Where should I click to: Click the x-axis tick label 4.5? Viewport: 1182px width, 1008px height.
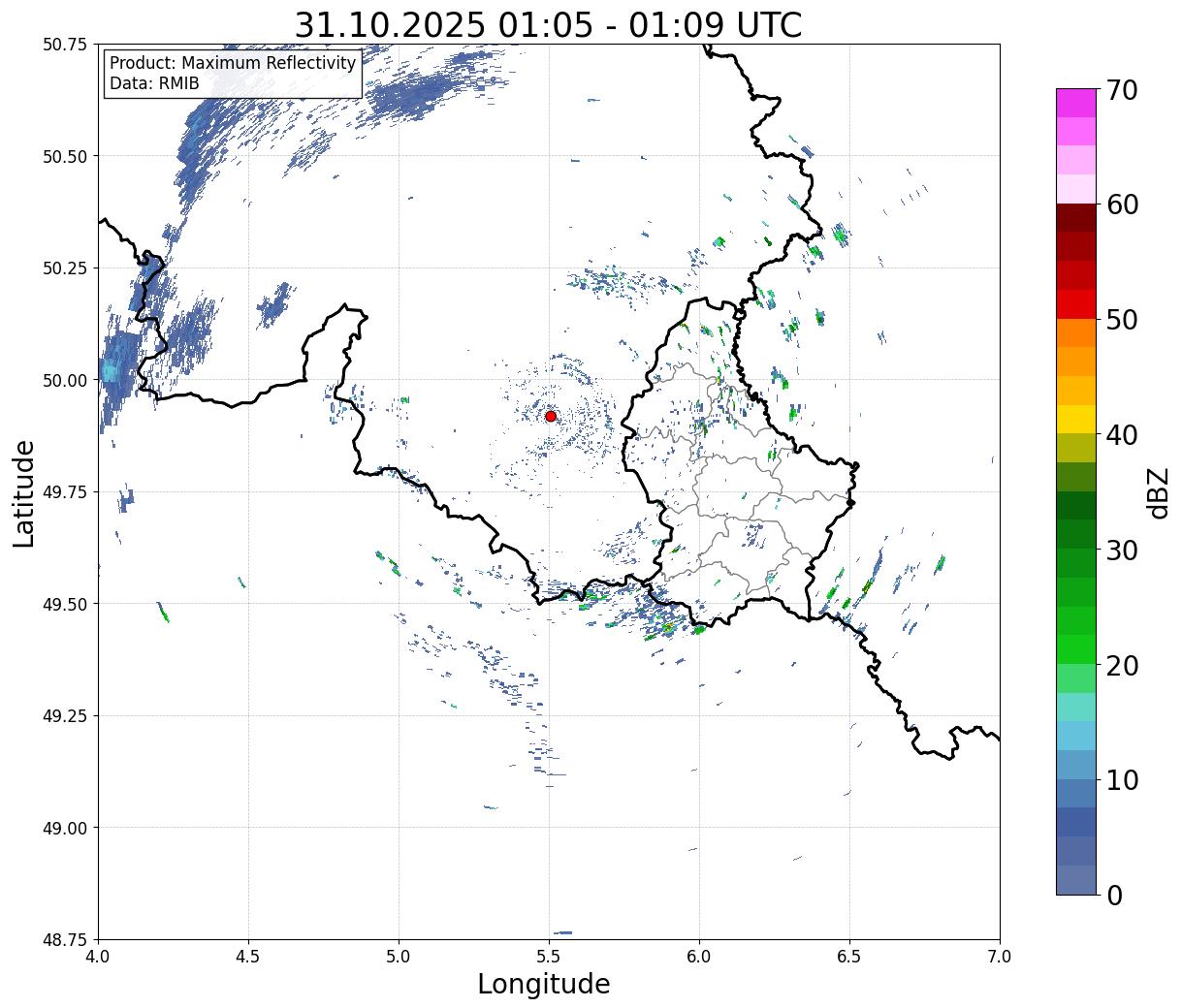(248, 957)
